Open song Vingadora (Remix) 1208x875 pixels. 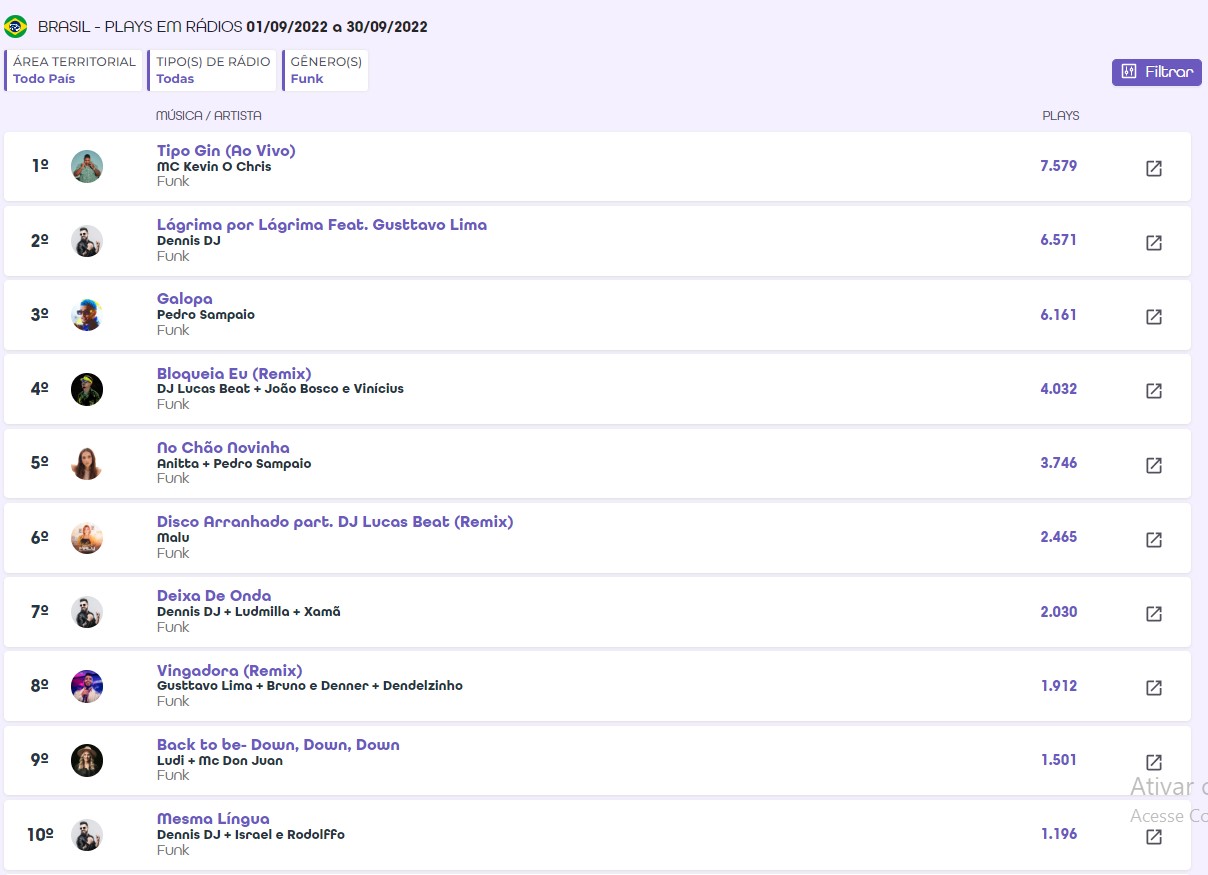(230, 671)
